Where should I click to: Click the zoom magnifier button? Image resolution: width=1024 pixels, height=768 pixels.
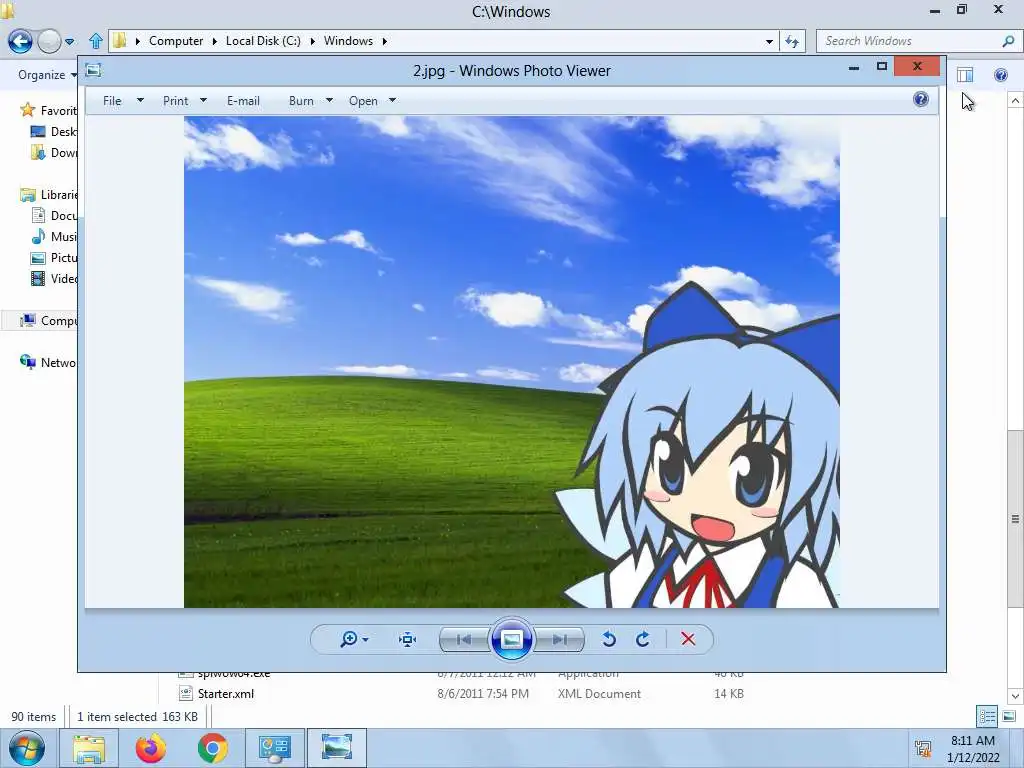[353, 639]
